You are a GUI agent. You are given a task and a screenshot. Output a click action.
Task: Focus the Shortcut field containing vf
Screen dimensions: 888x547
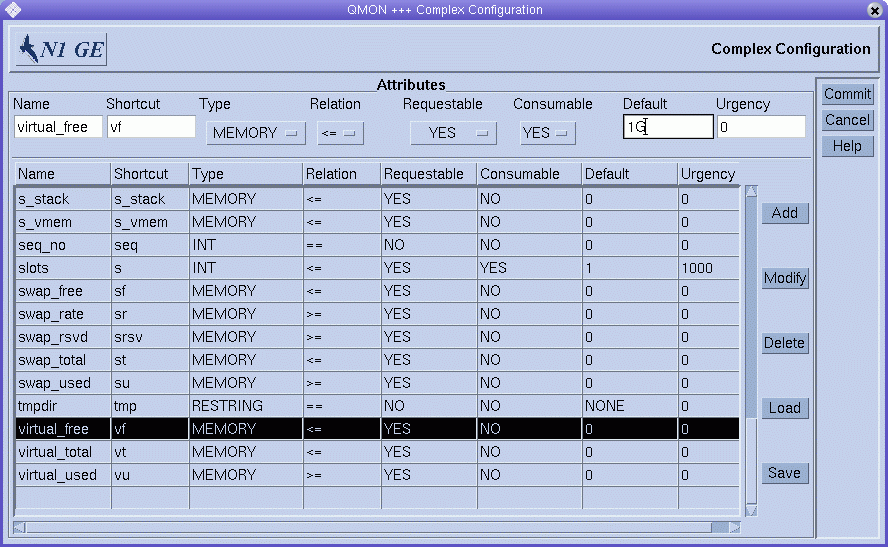(151, 127)
